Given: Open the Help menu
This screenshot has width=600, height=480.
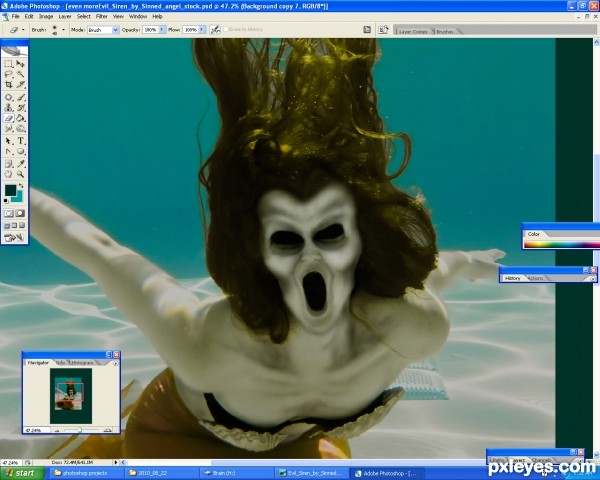Looking at the screenshot, I should (157, 16).
